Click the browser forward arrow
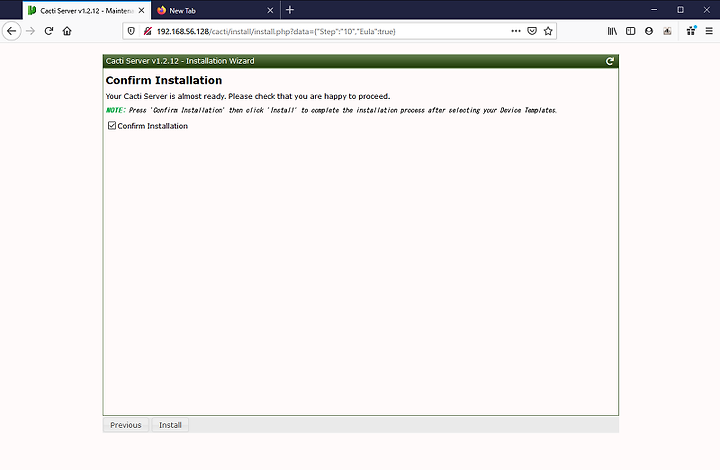 click(31, 31)
